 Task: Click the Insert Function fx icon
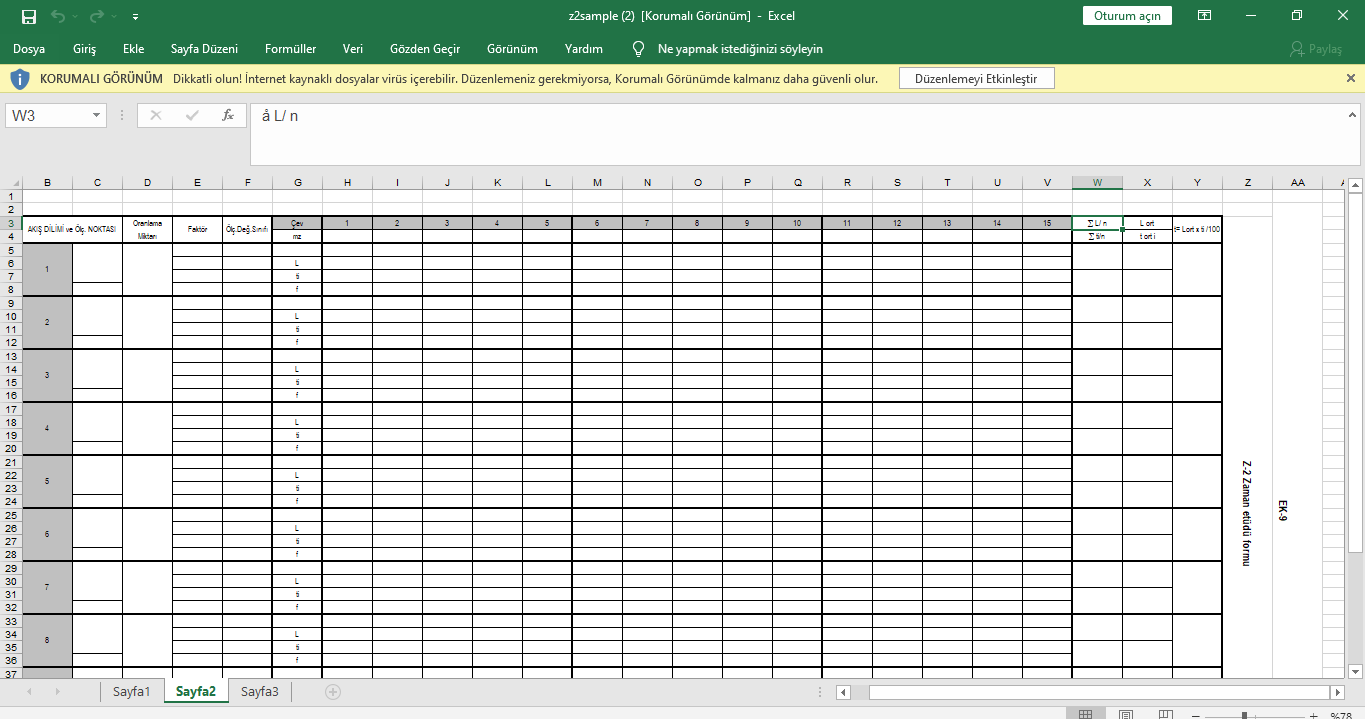tap(228, 115)
